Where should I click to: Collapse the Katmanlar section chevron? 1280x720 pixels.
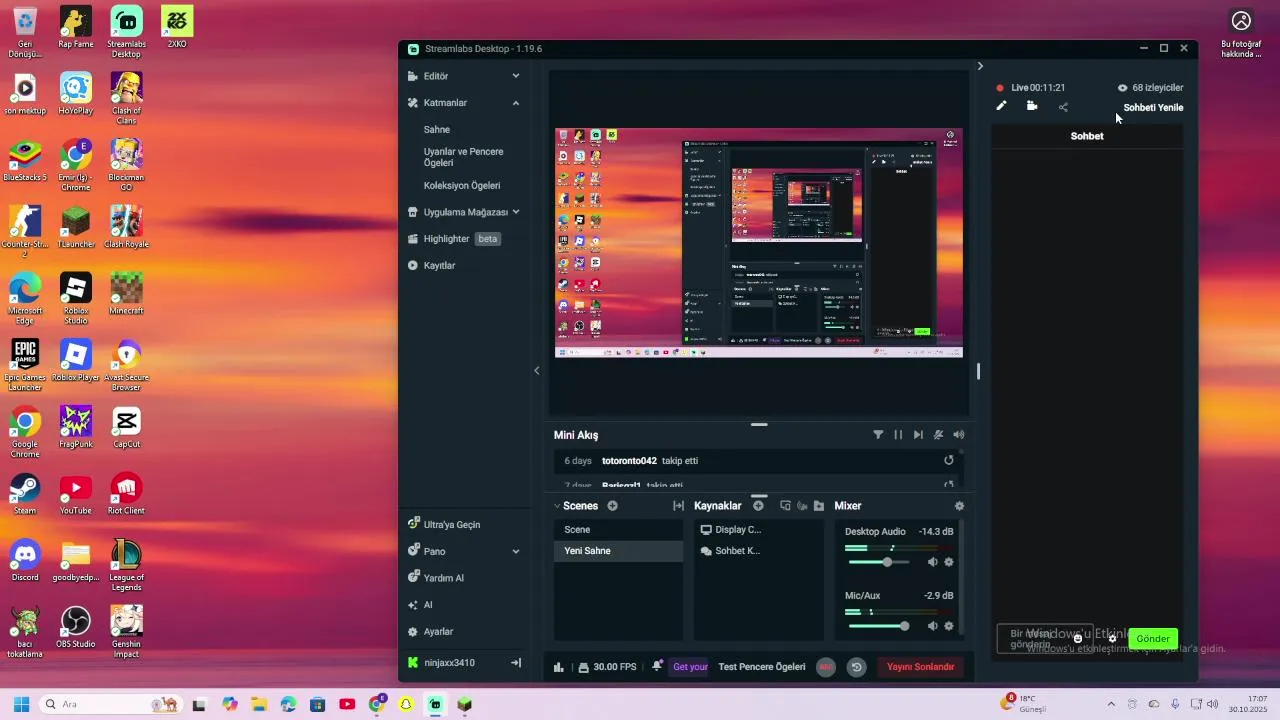[516, 103]
